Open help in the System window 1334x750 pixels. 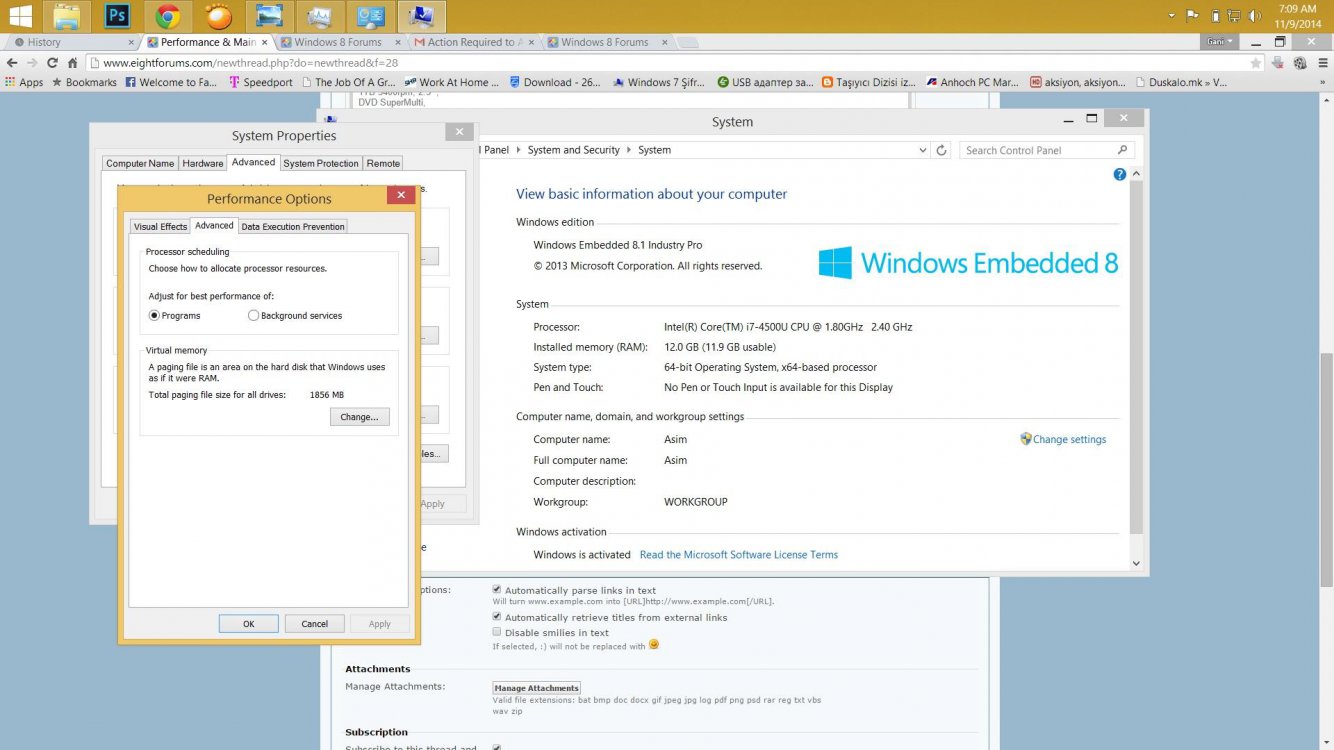1120,174
